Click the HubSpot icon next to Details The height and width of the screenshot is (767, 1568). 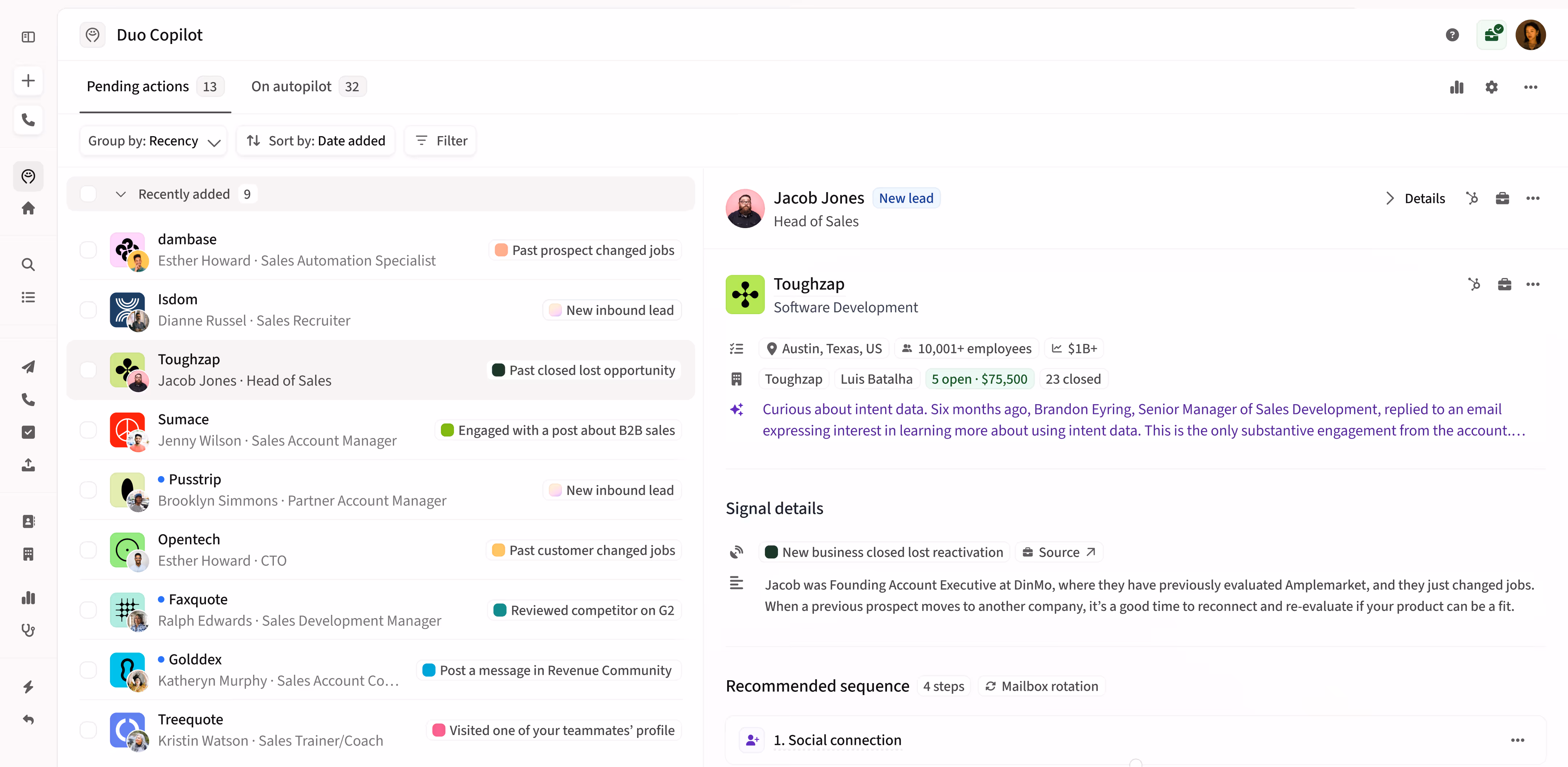point(1472,198)
